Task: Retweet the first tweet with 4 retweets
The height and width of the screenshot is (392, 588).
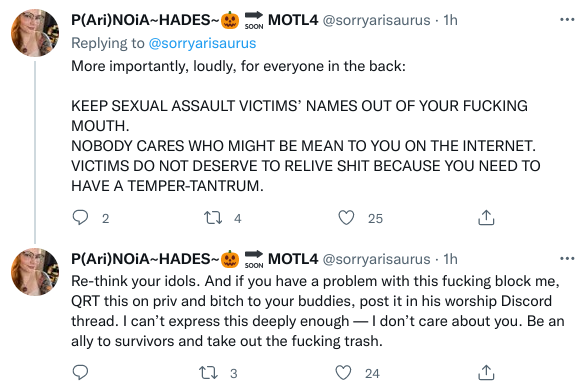Action: pos(213,218)
